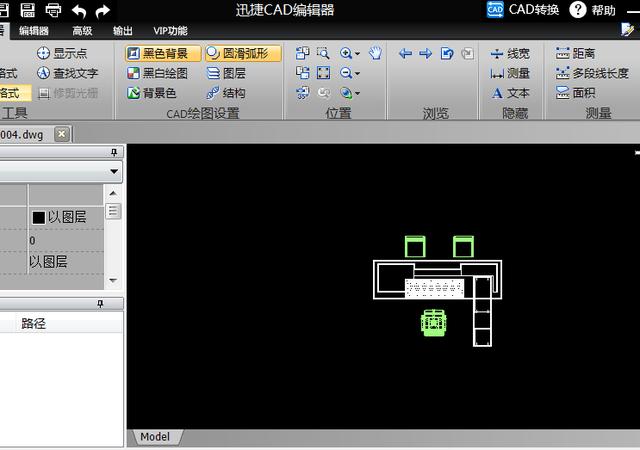640x450 pixels.
Task: Open 帮助 help
Action: [593, 9]
